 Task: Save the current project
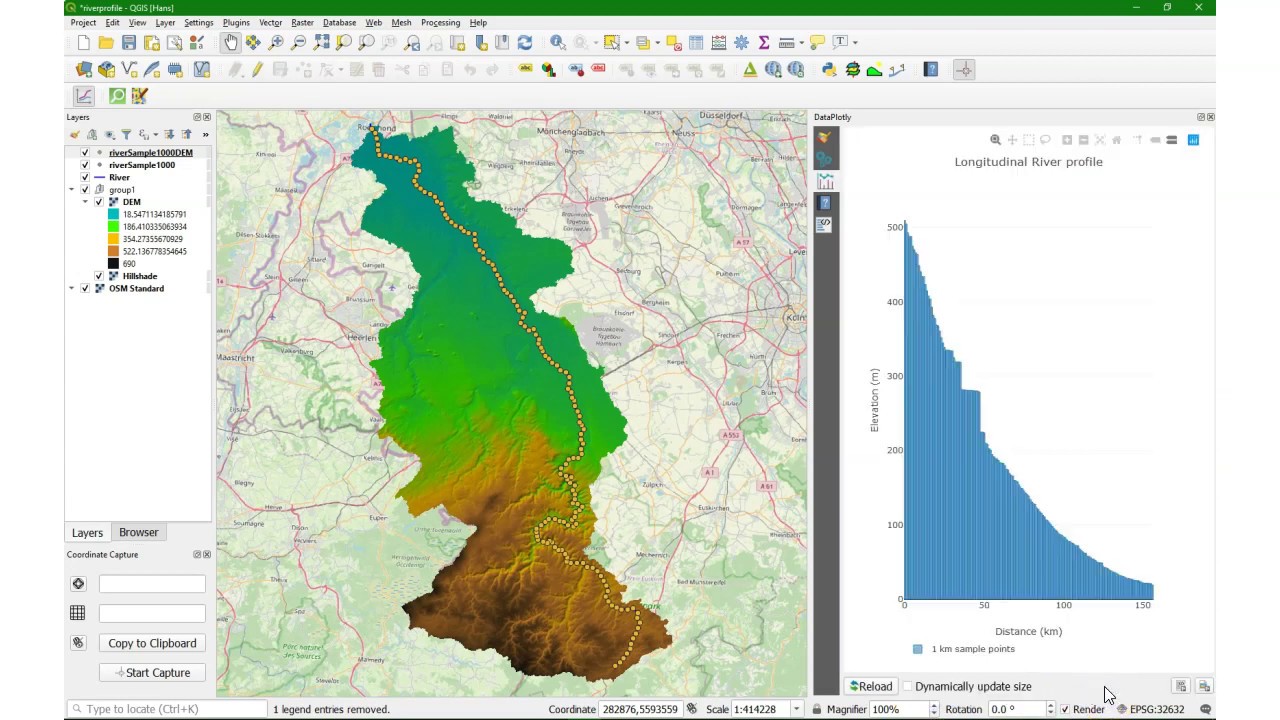[x=129, y=42]
